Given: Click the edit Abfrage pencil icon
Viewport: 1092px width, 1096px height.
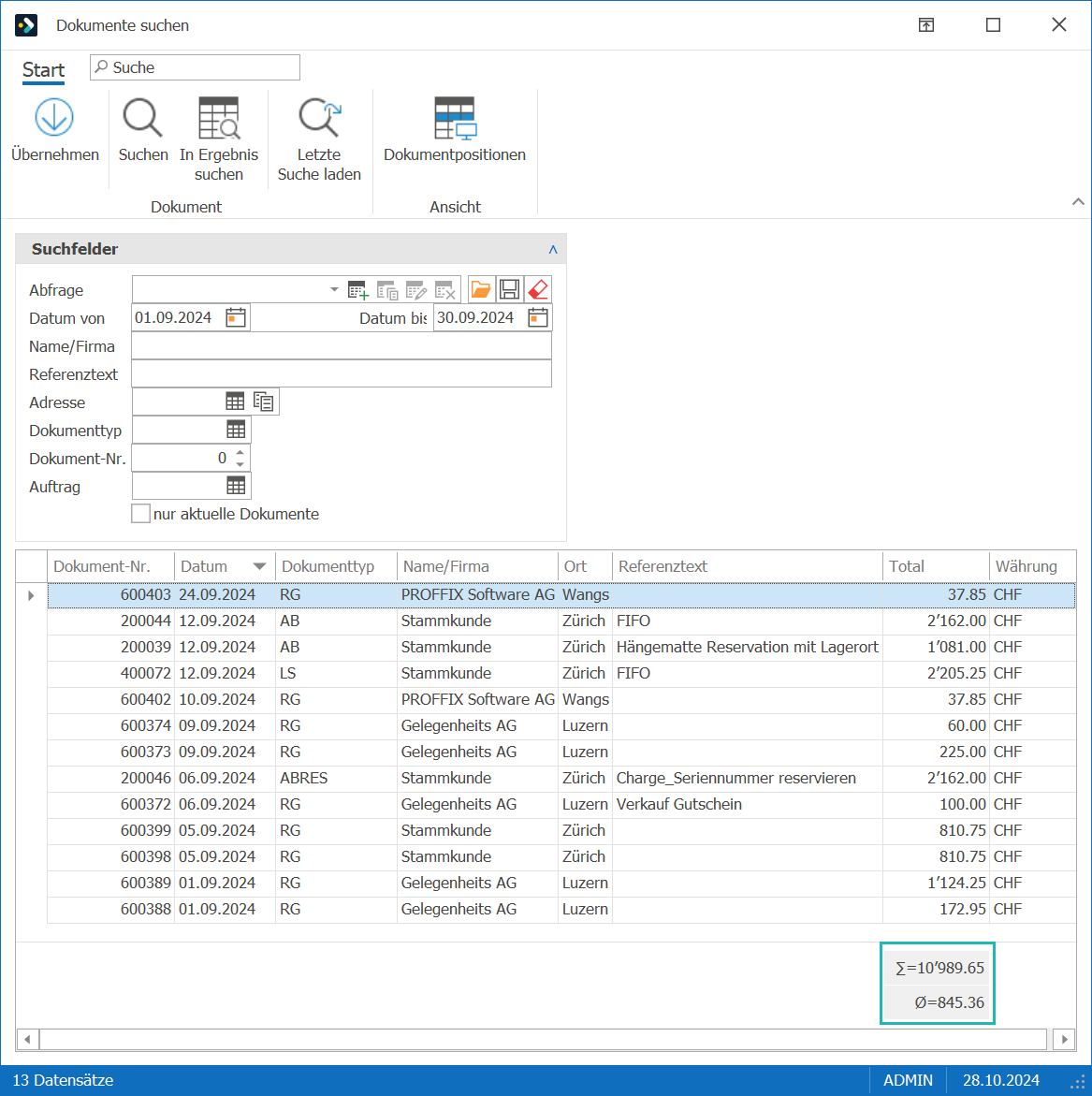Looking at the screenshot, I should click(x=416, y=289).
